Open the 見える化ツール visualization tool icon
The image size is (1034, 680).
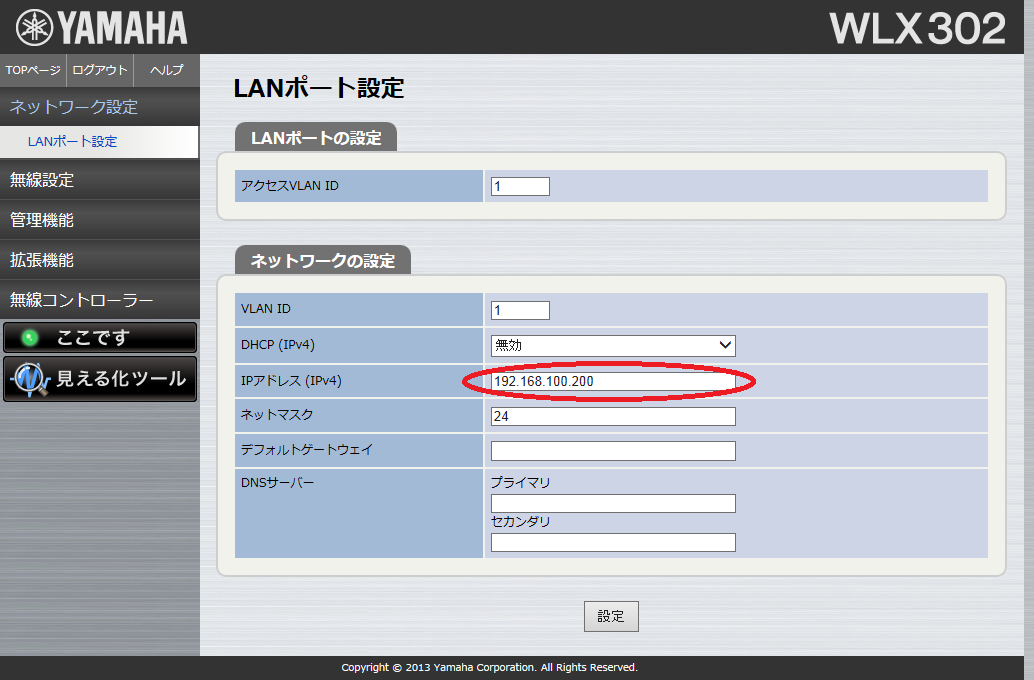[x=30, y=379]
